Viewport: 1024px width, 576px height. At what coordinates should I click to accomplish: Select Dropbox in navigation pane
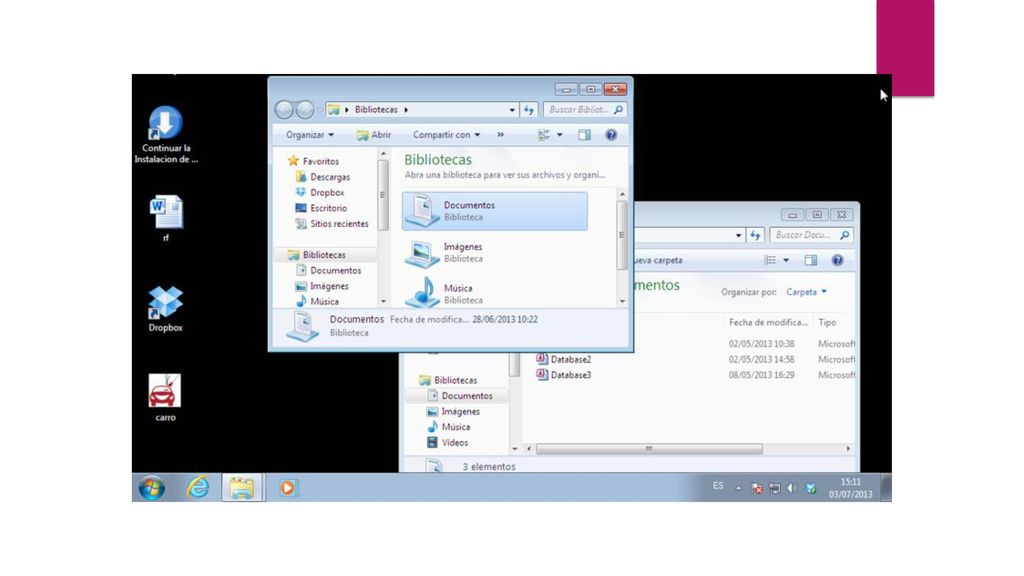[320, 193]
